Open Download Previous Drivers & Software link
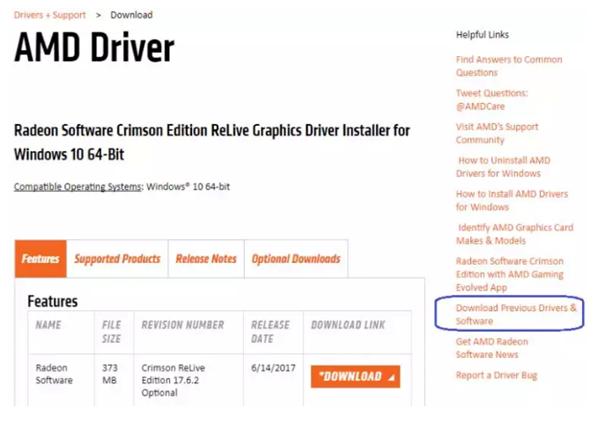The image size is (605, 429). click(516, 314)
